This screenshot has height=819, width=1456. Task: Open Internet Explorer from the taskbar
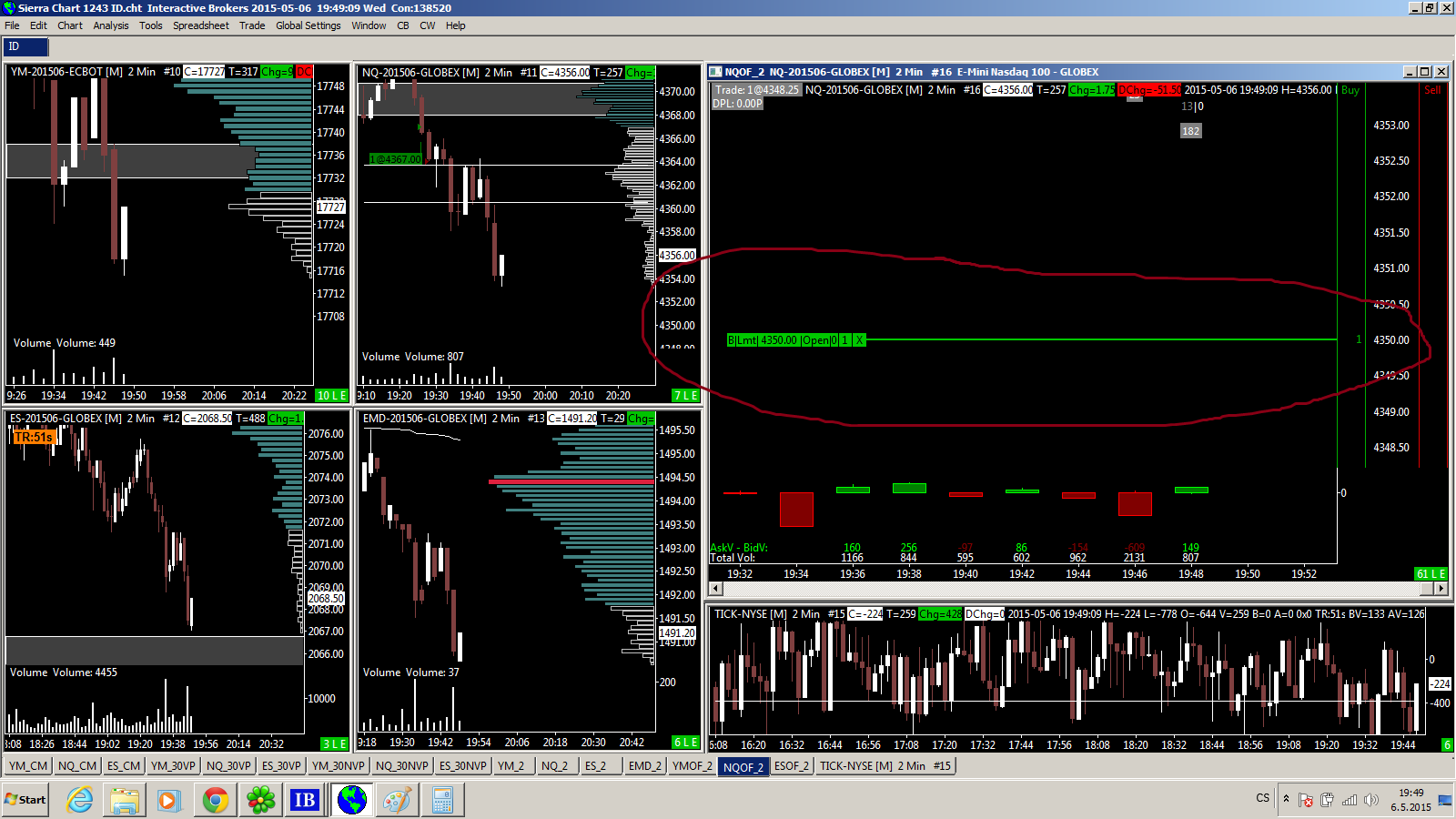click(x=80, y=800)
